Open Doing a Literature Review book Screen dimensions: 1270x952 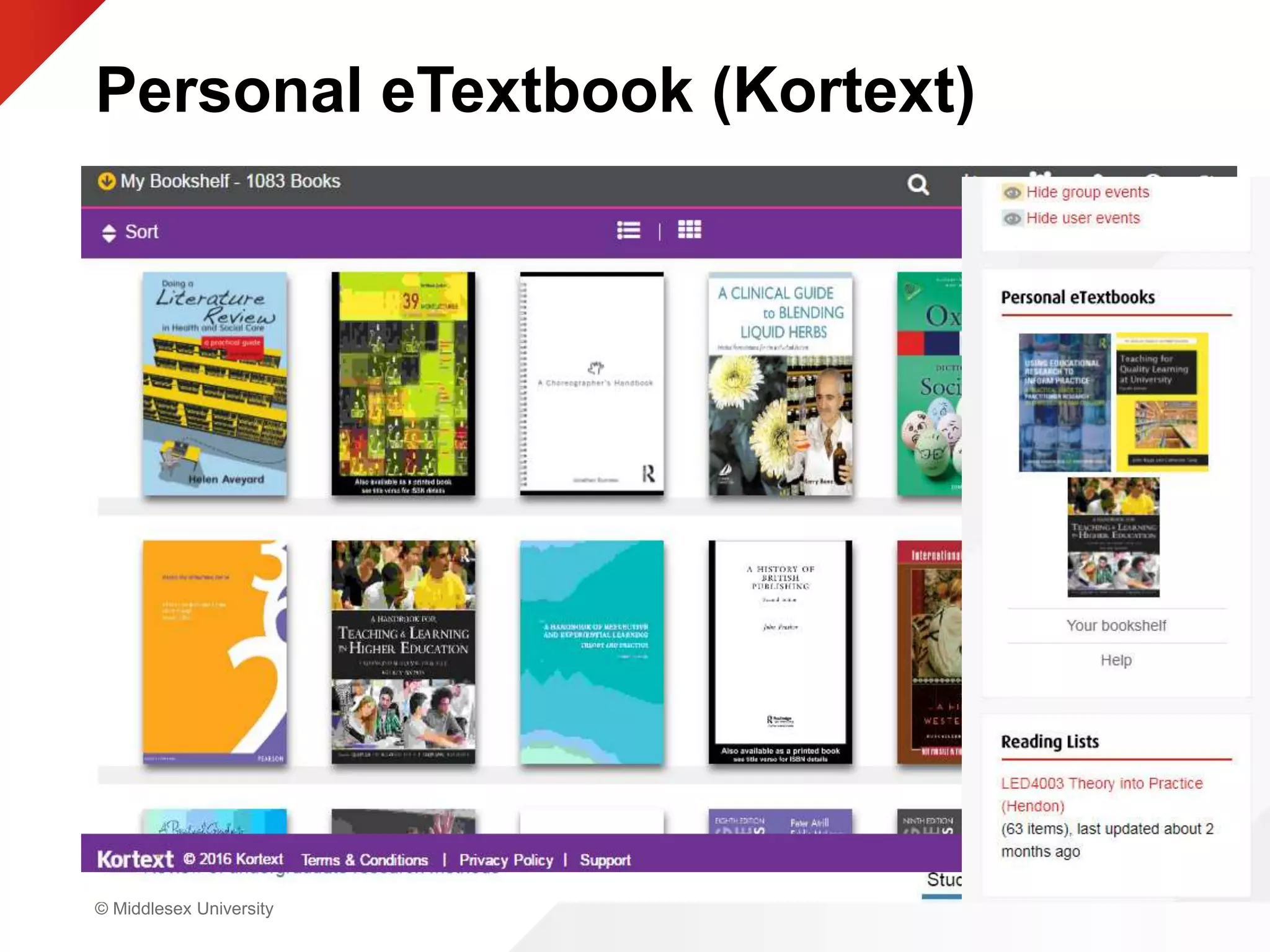[x=215, y=384]
